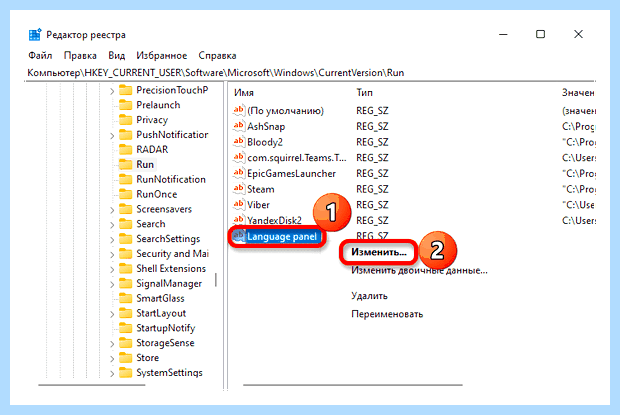Select the SearchSettings key
620x415 pixels.
coord(168,239)
